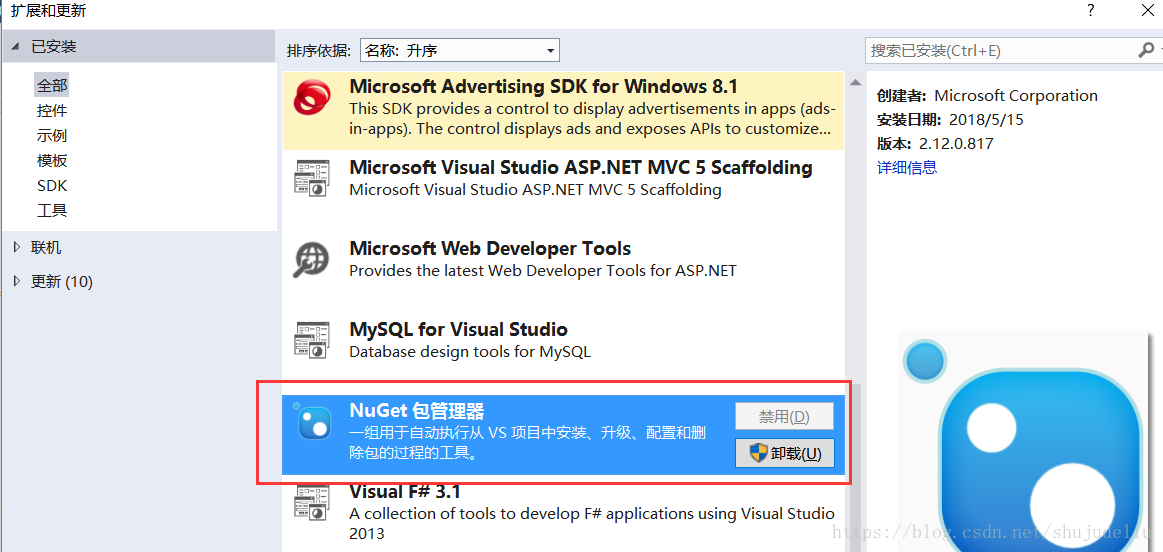Open the 排序依据 sort dropdown
The height and width of the screenshot is (552, 1163).
click(460, 50)
